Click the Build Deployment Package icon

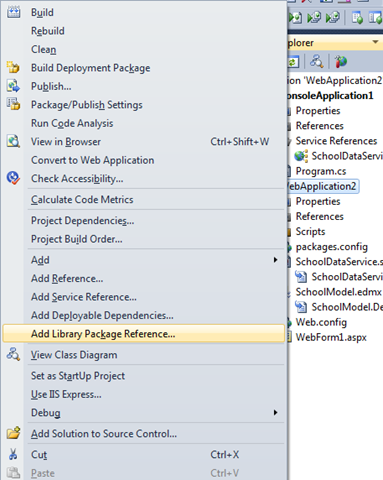point(13,68)
